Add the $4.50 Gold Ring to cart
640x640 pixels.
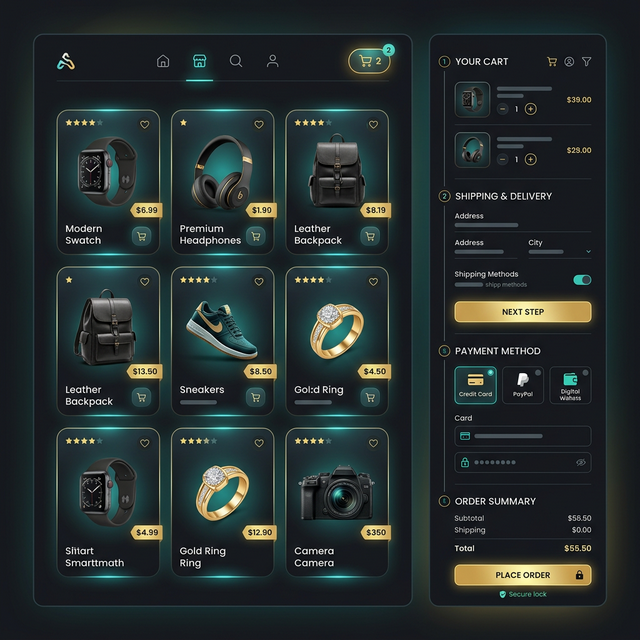(x=370, y=397)
